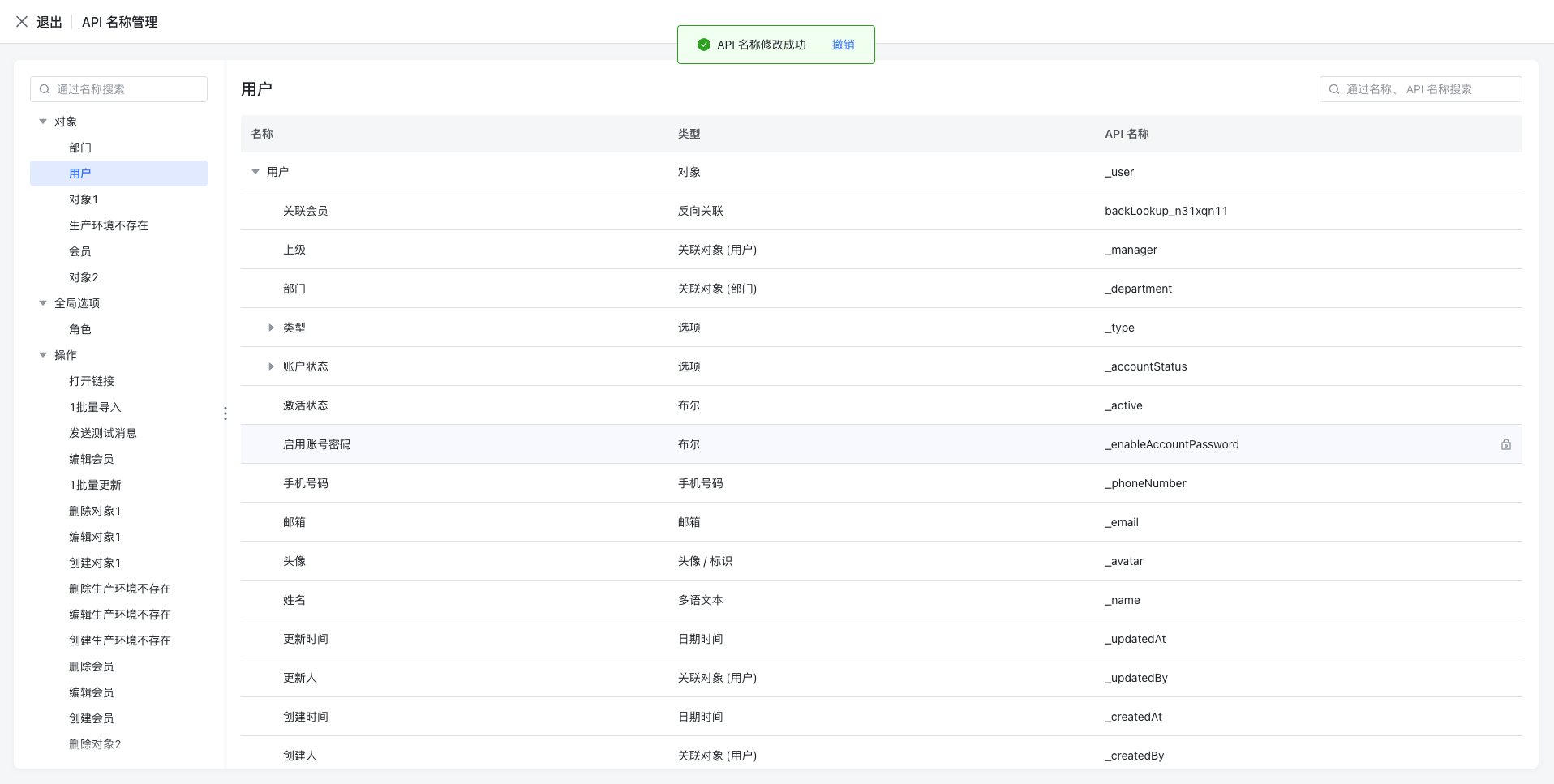This screenshot has height=784, width=1554.
Task: Click the X exit icon
Action: click(x=22, y=22)
